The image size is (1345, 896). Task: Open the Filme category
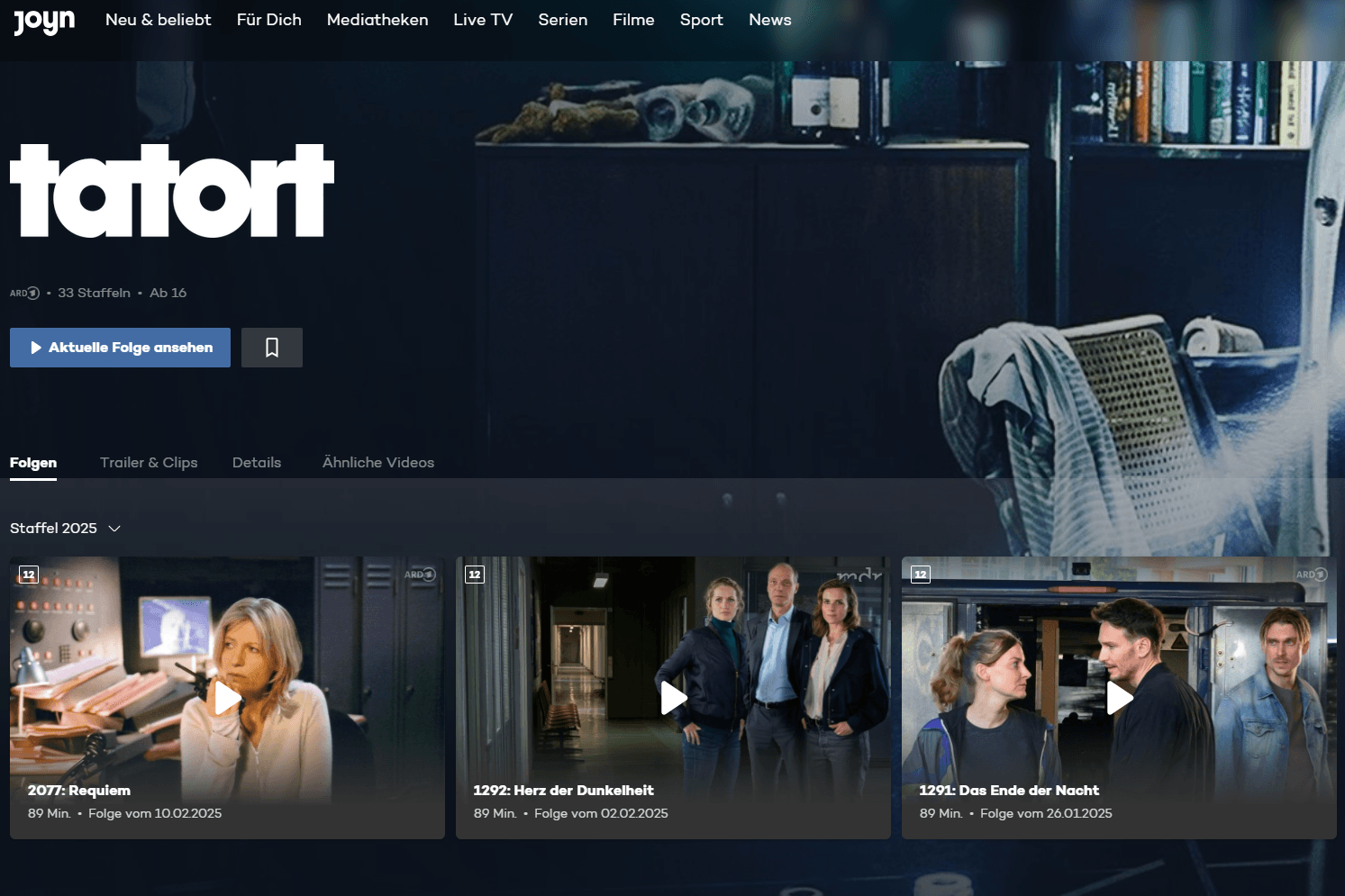tap(633, 20)
